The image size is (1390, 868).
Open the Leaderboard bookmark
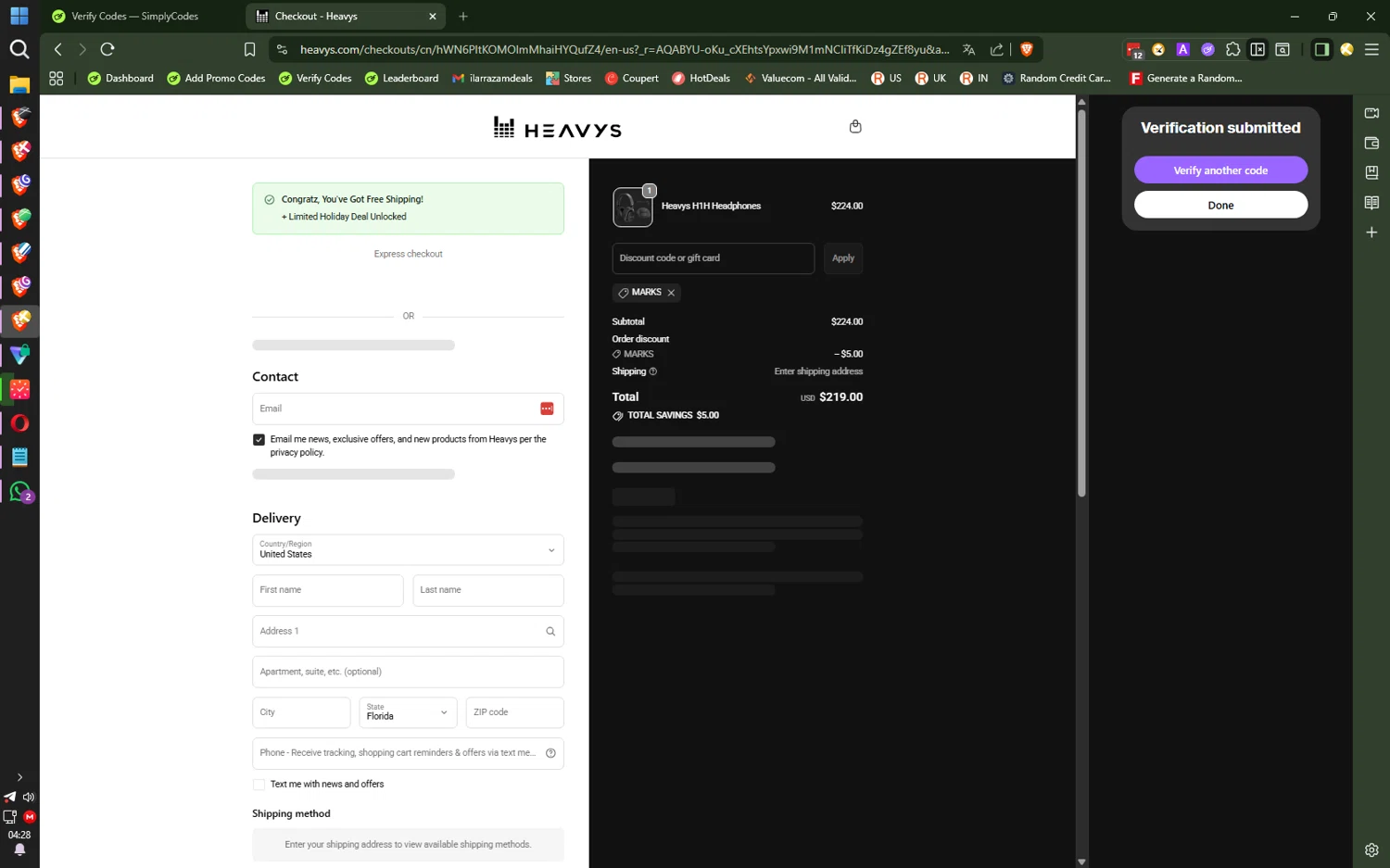coord(401,79)
